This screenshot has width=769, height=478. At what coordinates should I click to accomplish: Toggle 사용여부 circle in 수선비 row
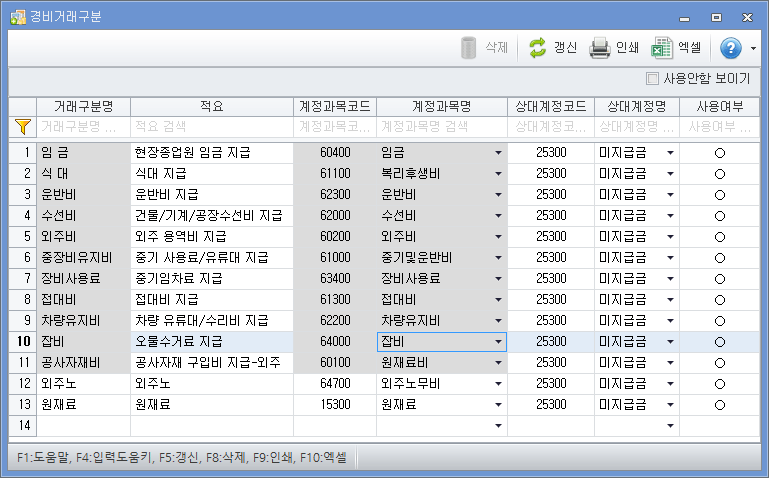719,216
